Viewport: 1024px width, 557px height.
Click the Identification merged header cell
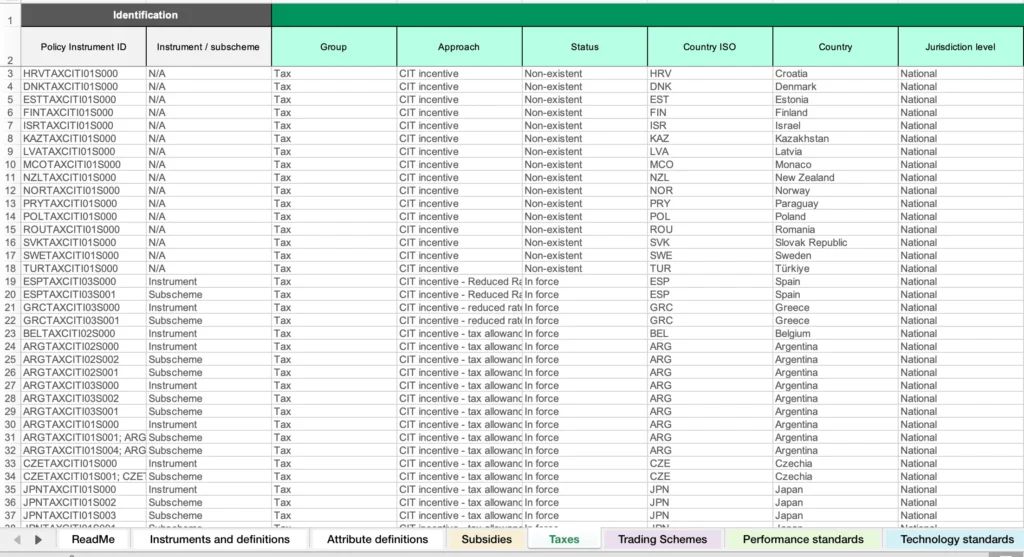click(146, 15)
